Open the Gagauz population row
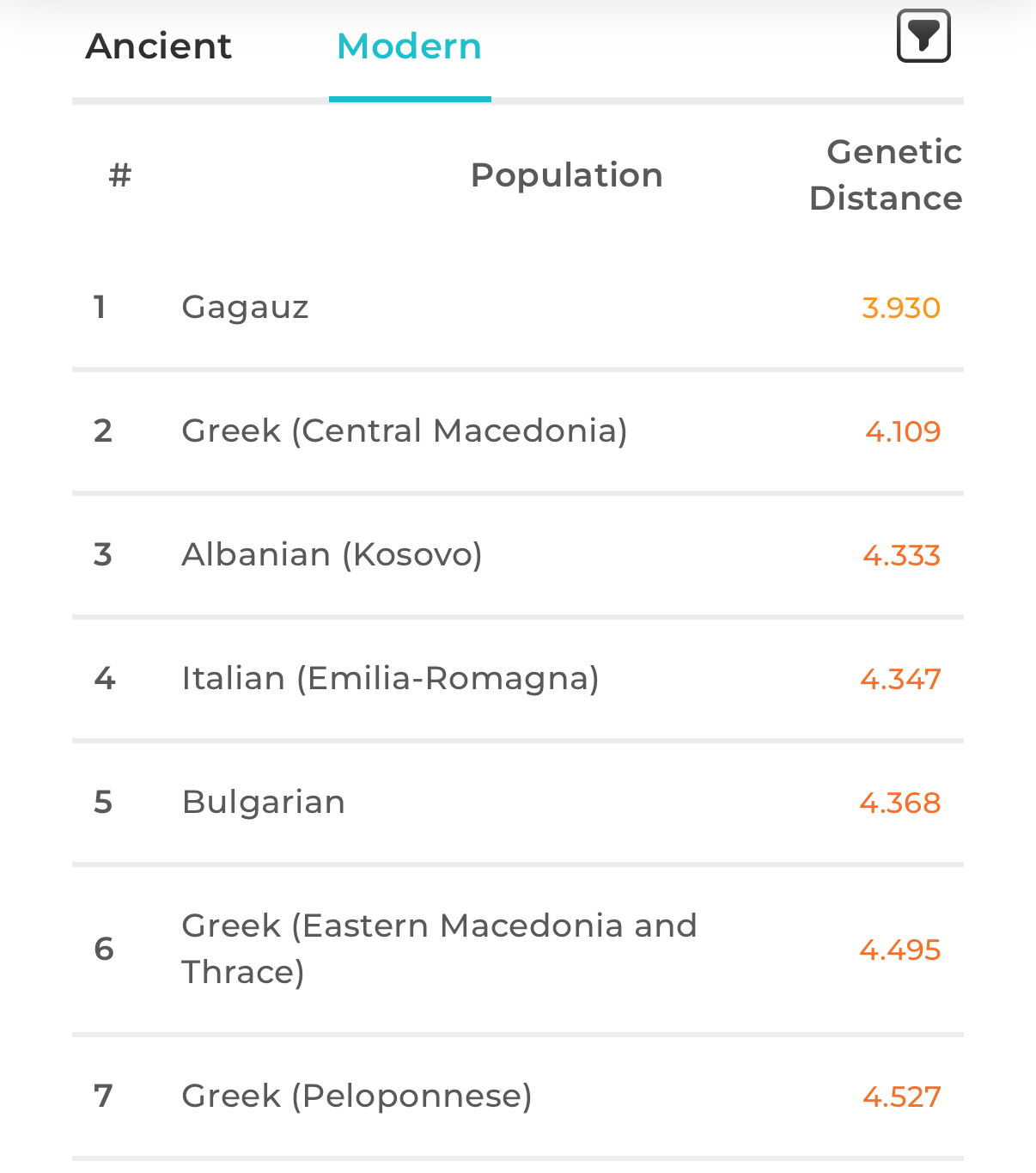 [x=518, y=308]
